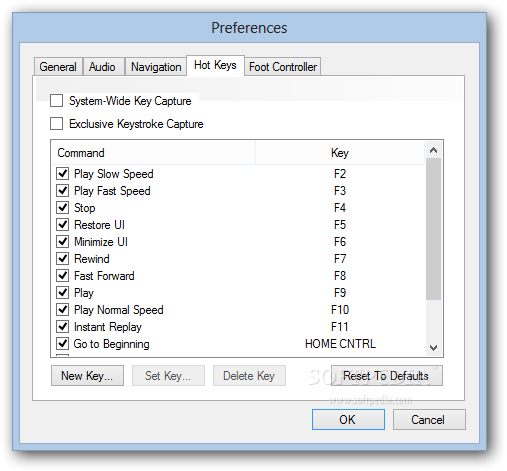The width and height of the screenshot is (507, 471).
Task: Disable the Rewind hotkey checkbox
Action: click(x=63, y=259)
